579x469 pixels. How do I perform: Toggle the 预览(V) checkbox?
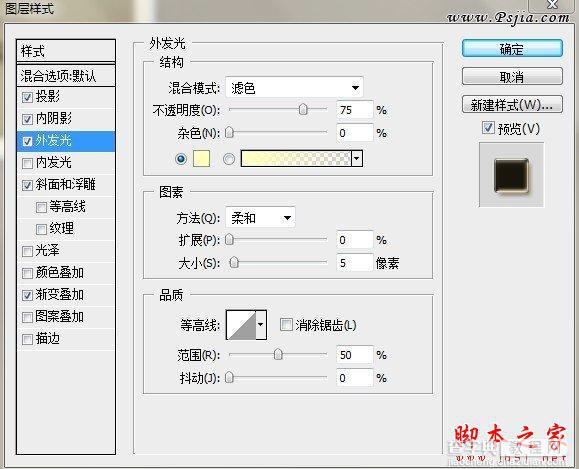(488, 128)
